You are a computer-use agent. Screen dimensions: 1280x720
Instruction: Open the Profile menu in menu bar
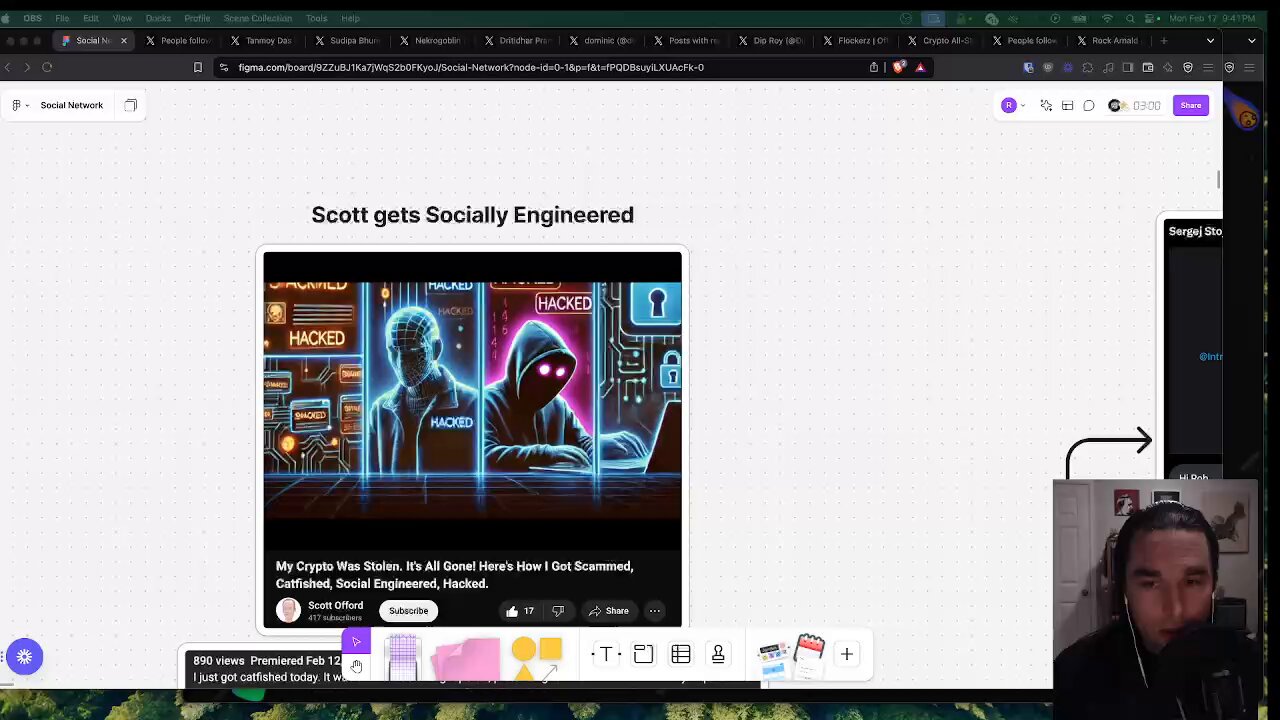tap(197, 18)
